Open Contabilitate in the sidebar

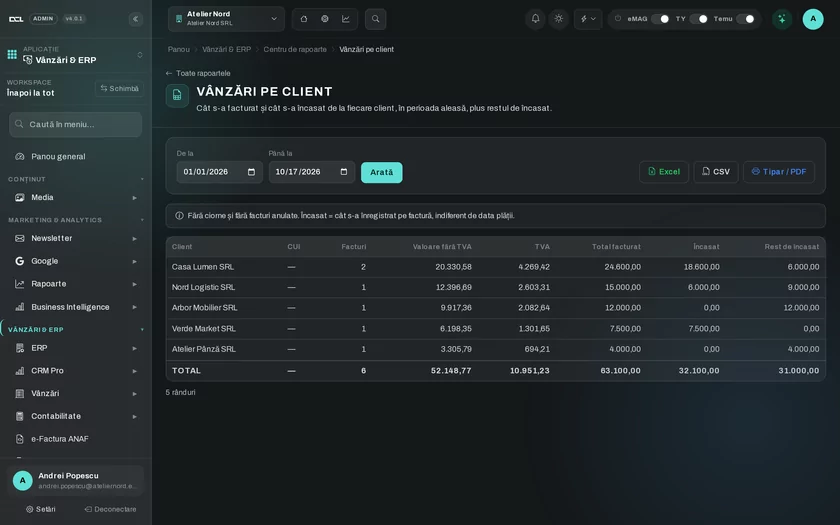pos(76,416)
